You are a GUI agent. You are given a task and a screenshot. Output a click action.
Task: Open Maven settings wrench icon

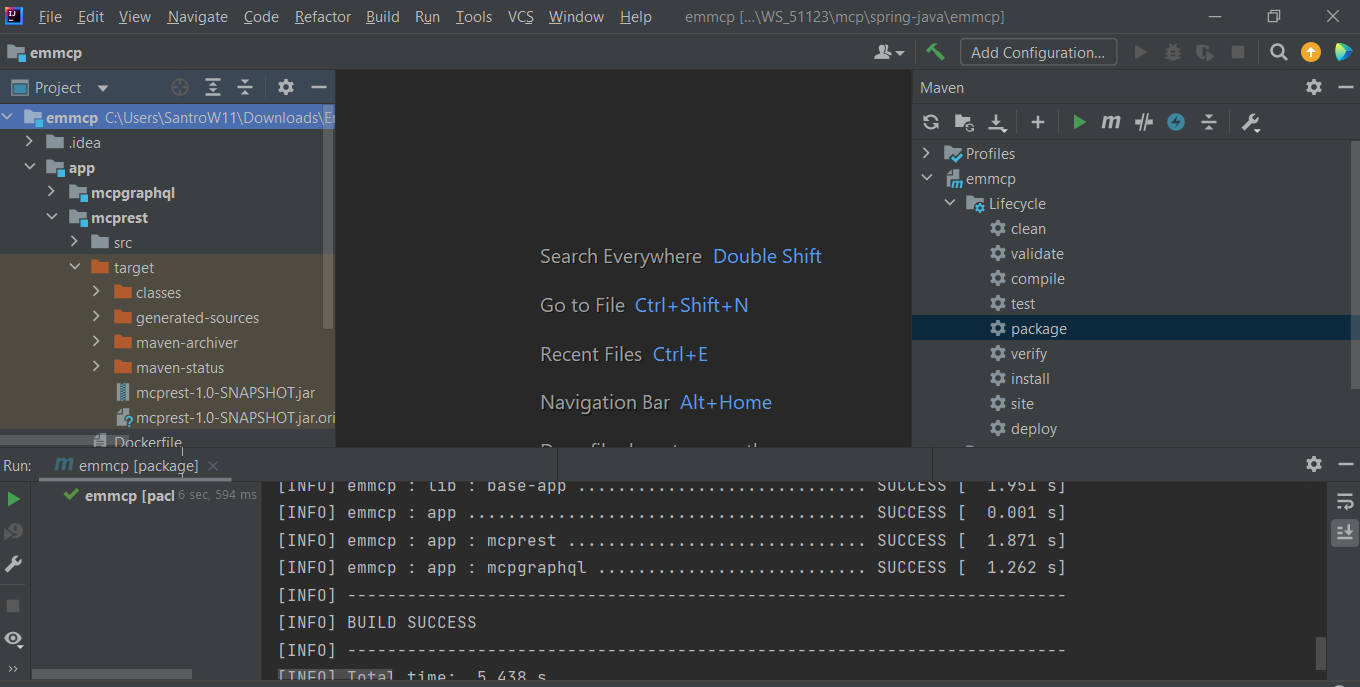[x=1250, y=122]
